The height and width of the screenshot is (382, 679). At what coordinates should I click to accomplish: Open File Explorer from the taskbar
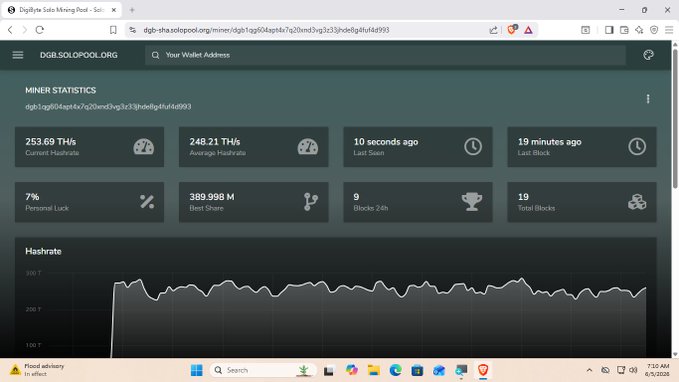click(x=373, y=370)
